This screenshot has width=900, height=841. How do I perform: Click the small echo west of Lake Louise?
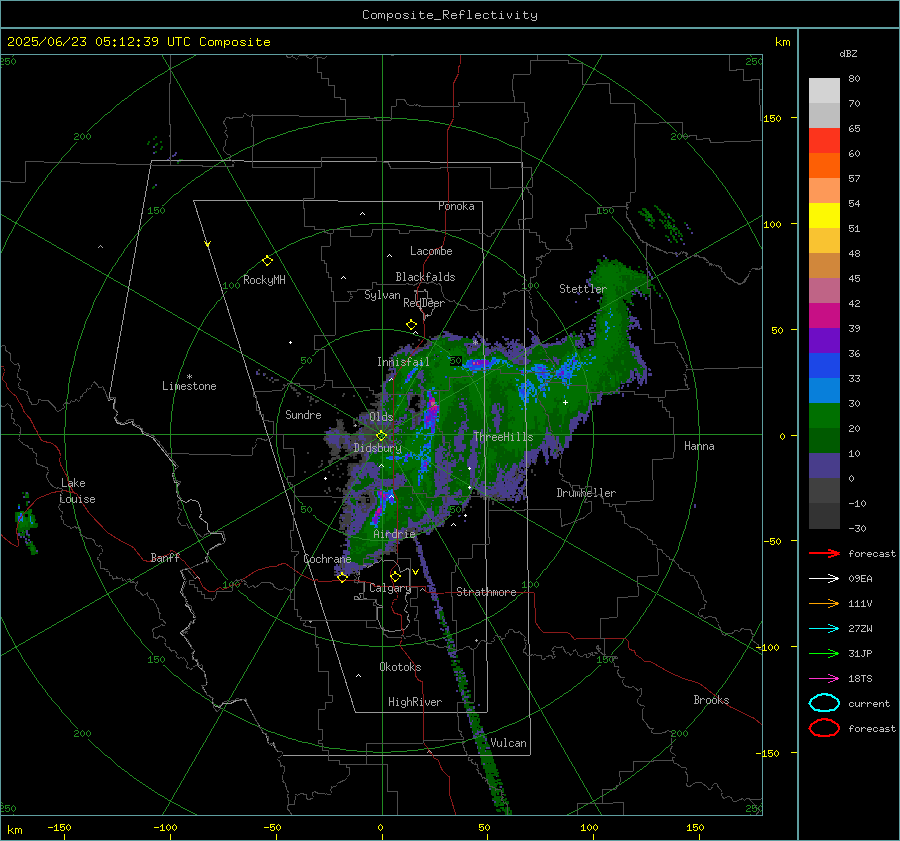(x=25, y=522)
